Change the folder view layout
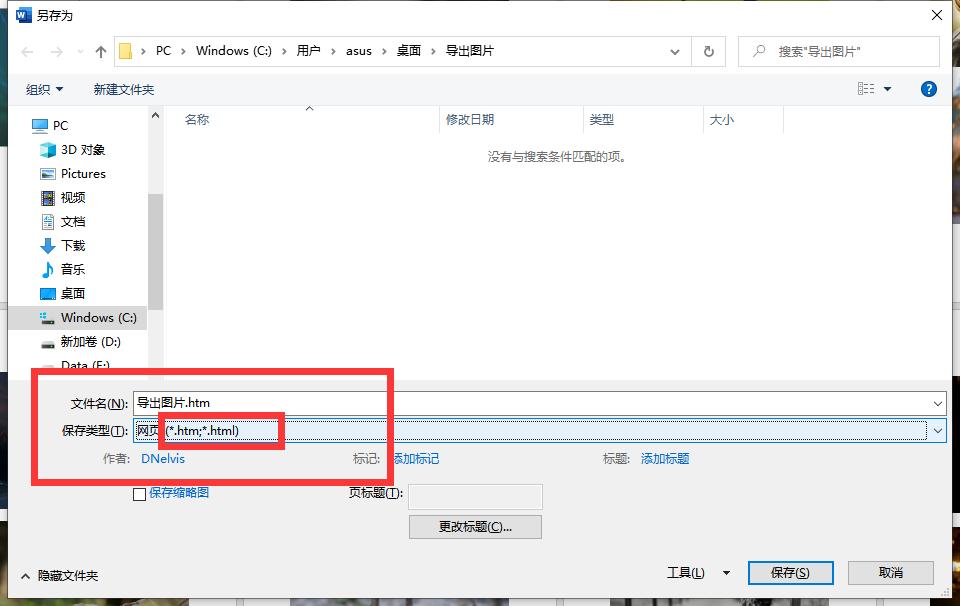 point(866,88)
